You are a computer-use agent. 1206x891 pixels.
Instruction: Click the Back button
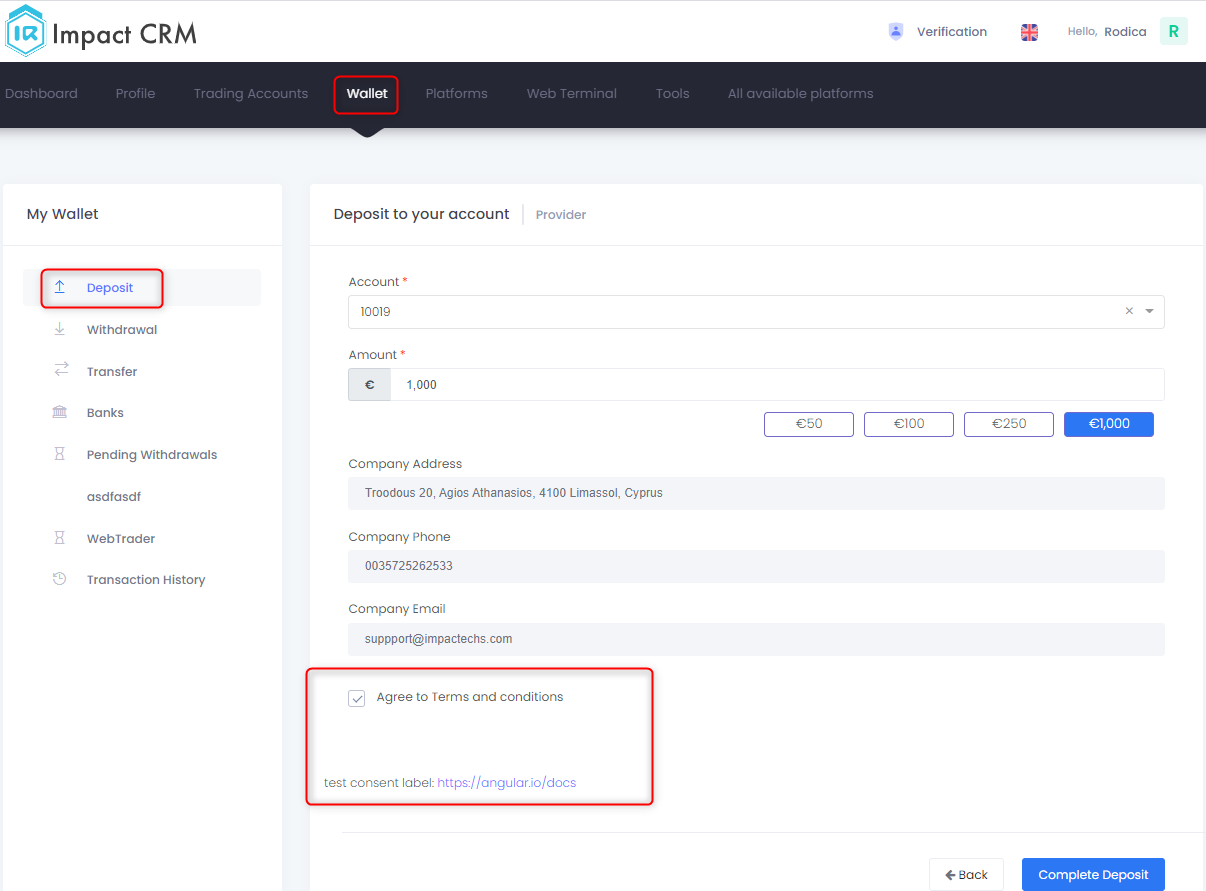966,875
